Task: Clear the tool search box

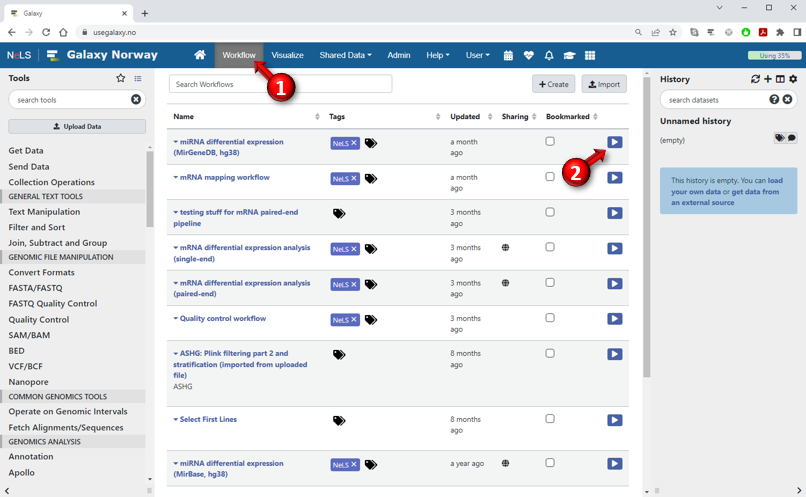Action: [136, 99]
